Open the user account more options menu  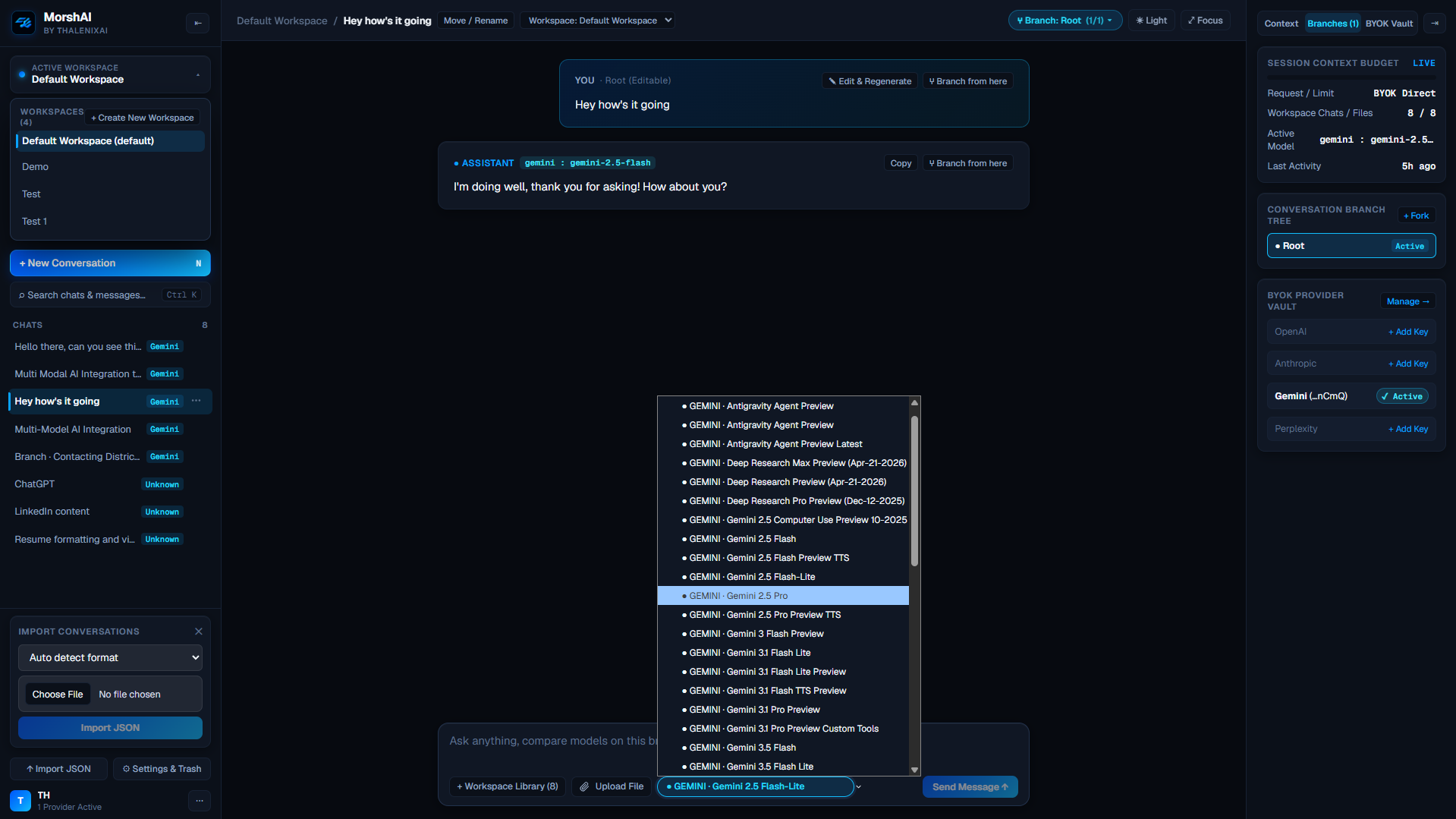point(200,800)
